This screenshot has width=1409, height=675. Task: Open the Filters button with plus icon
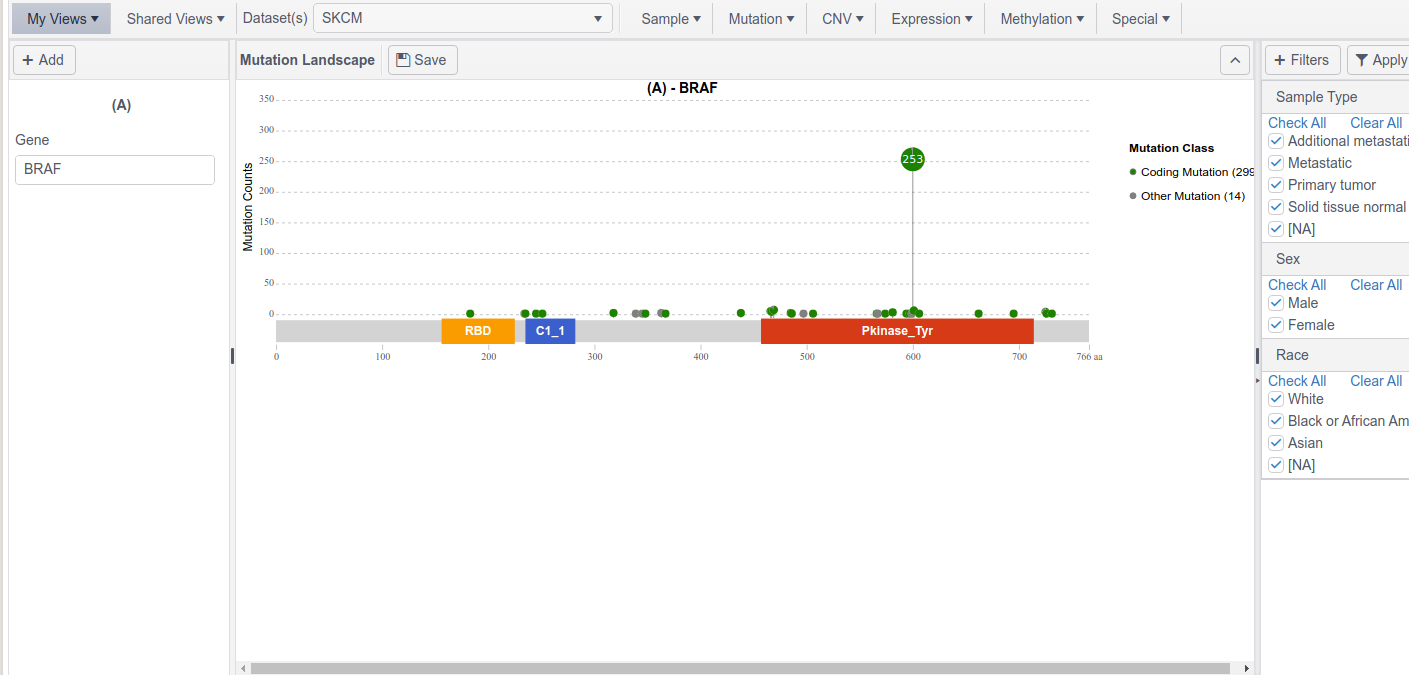click(1302, 60)
